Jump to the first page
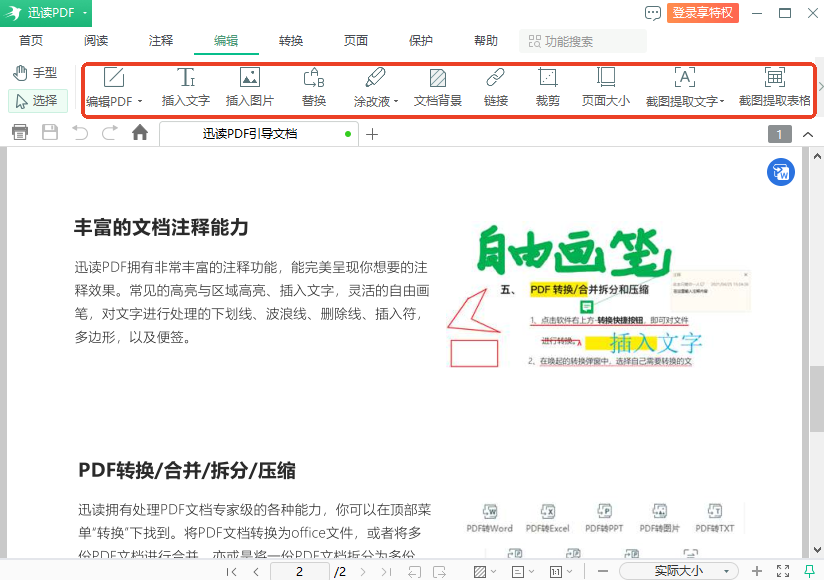This screenshot has height=580, width=824. [231, 572]
